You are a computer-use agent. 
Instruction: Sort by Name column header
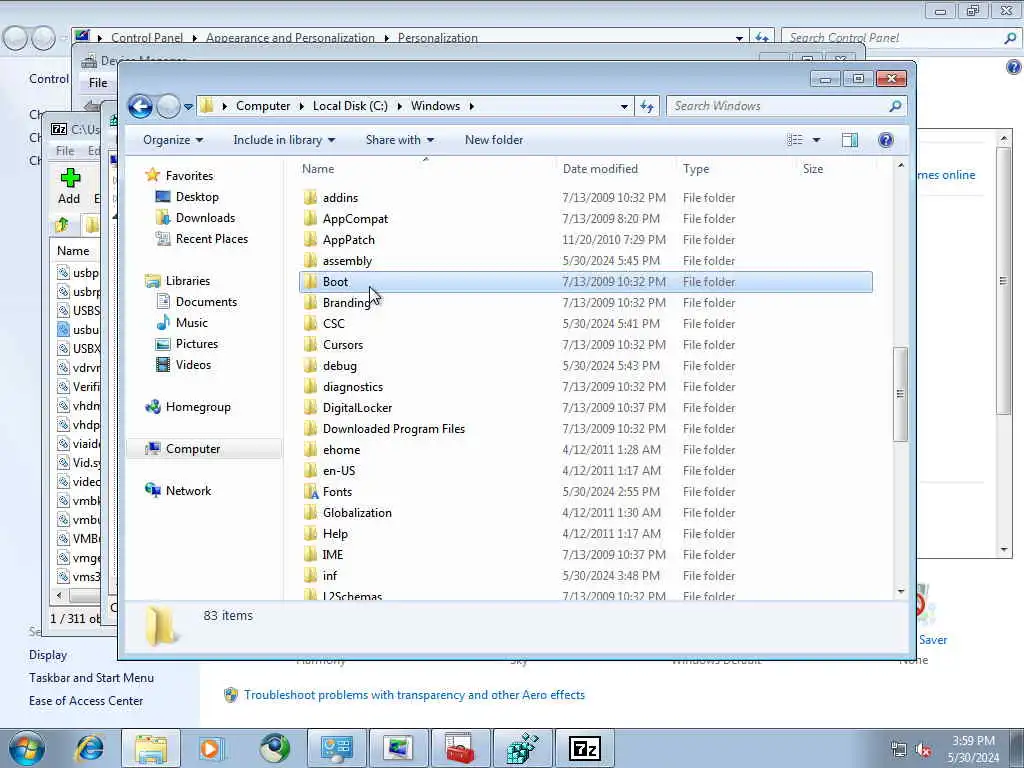[318, 168]
